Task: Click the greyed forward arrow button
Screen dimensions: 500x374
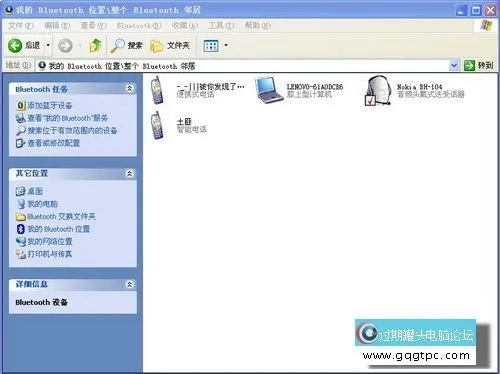Action: (x=65, y=45)
